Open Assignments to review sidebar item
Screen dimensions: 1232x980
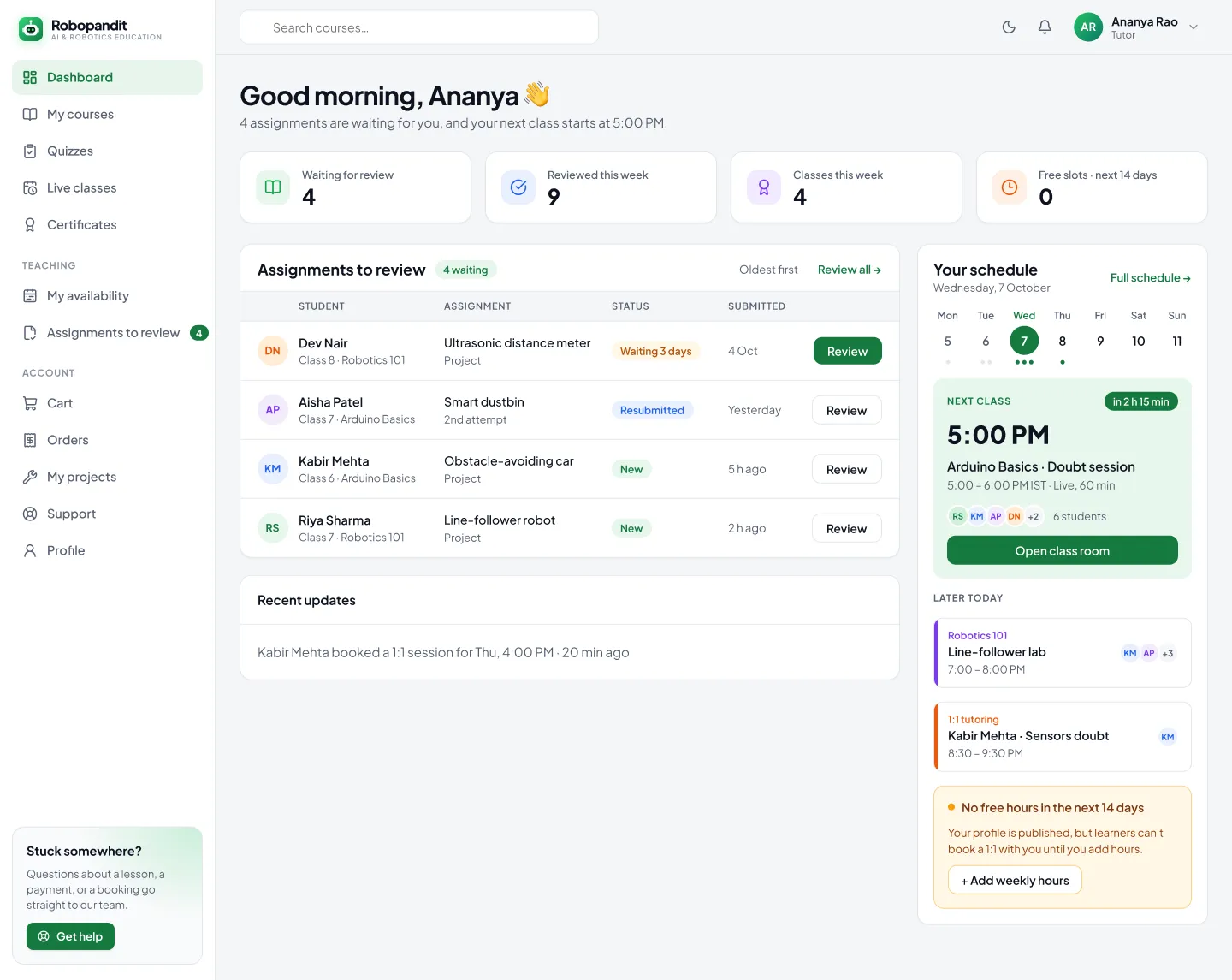[108, 332]
